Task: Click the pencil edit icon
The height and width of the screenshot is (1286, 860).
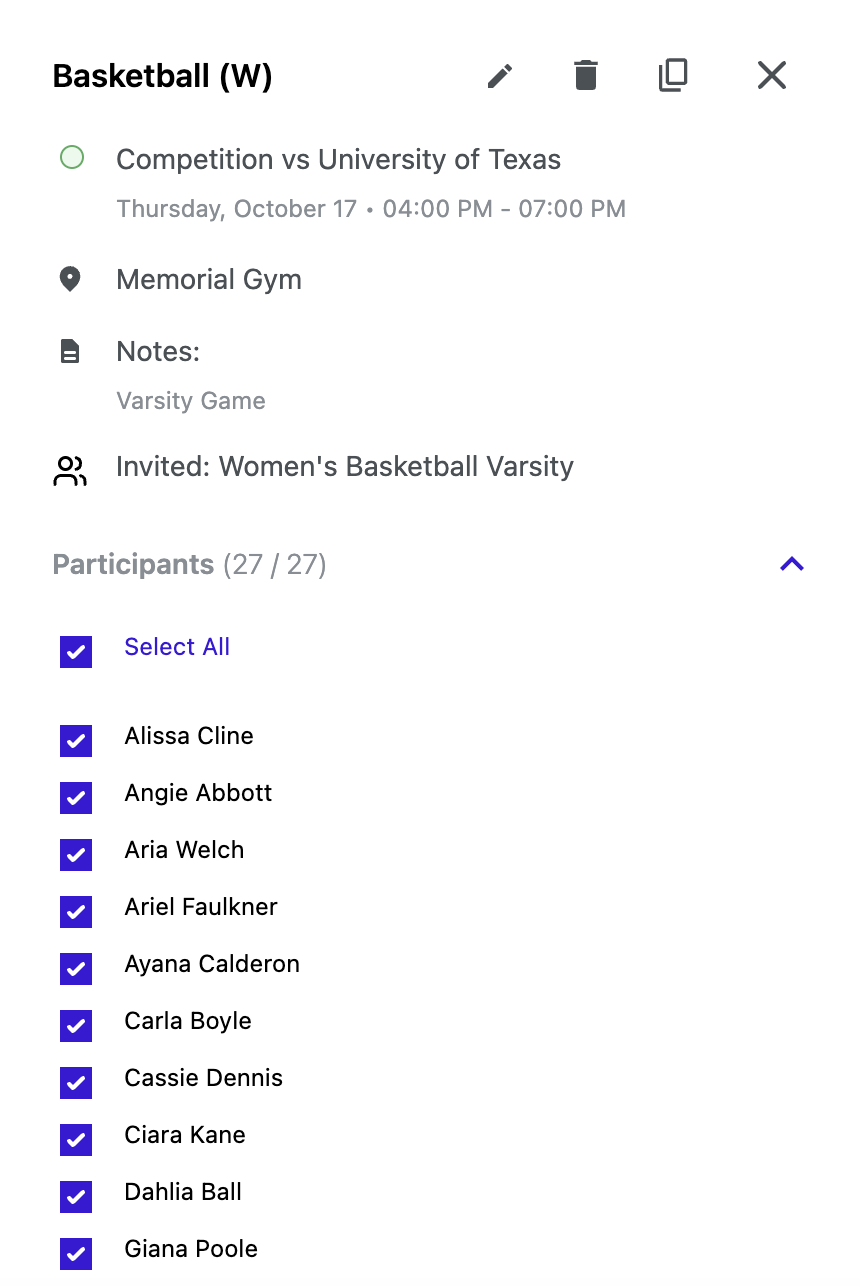Action: pyautogui.click(x=500, y=76)
